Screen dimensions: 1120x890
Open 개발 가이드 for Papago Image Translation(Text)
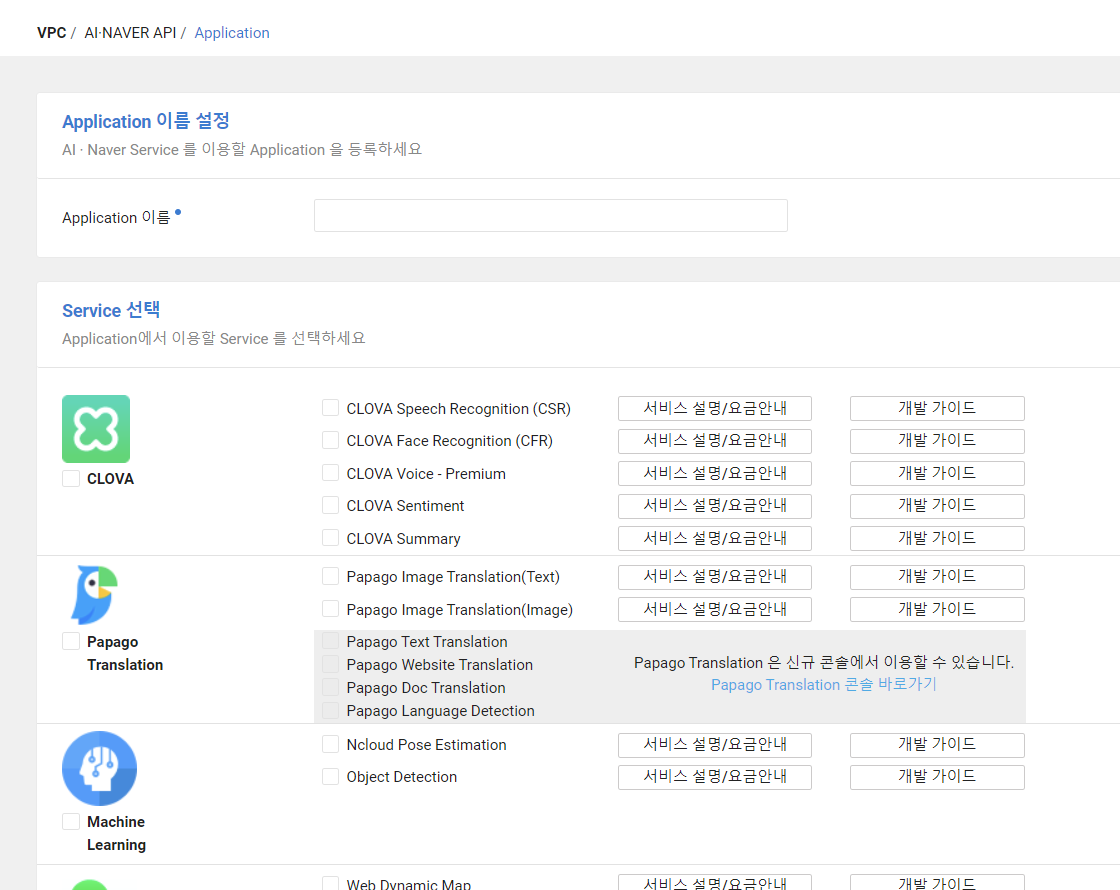point(937,576)
